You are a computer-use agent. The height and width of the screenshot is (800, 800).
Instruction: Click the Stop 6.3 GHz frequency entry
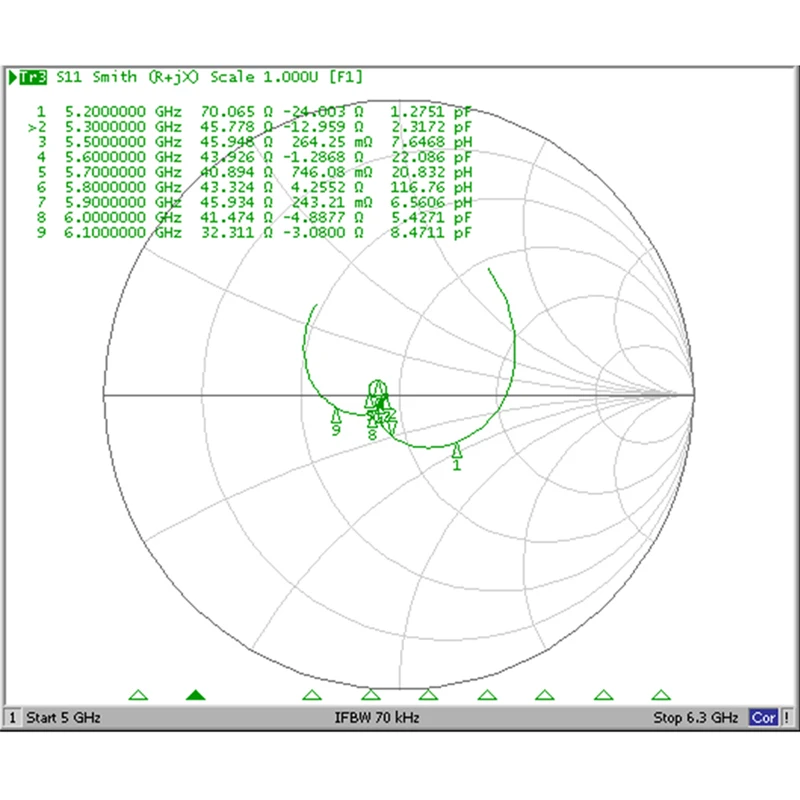tap(696, 718)
